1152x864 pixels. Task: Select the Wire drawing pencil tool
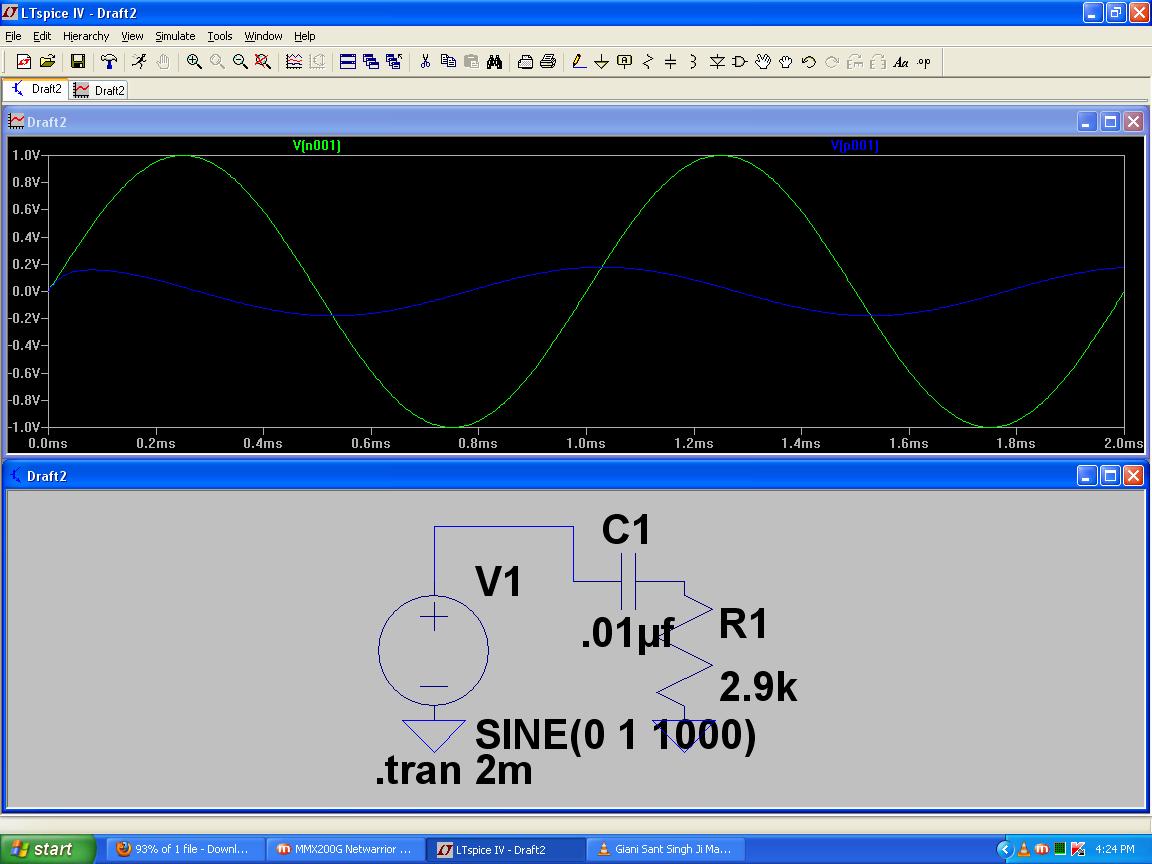point(579,62)
